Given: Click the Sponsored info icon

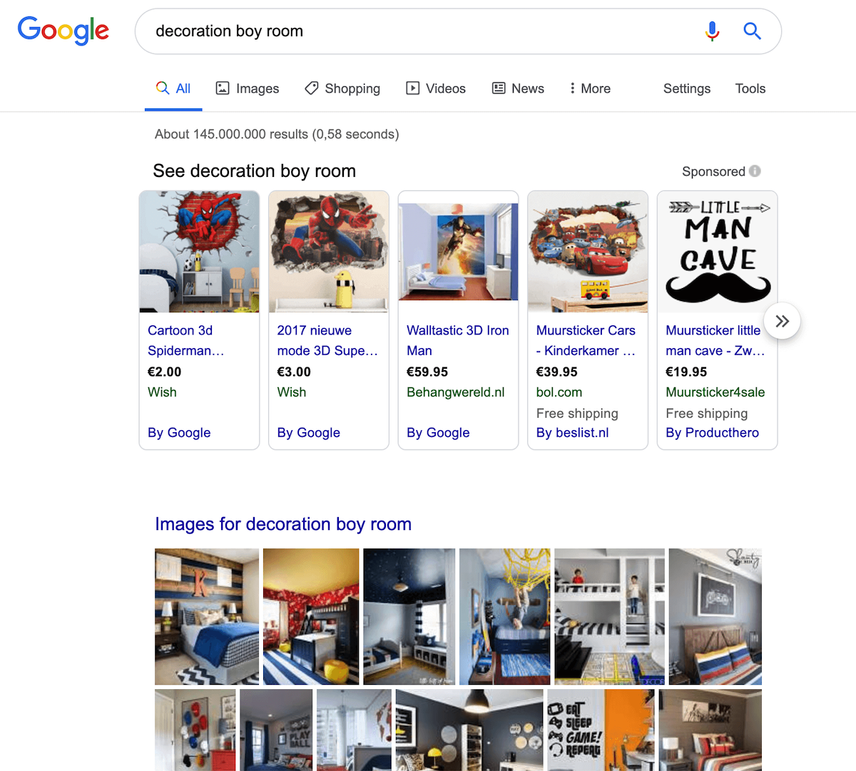Looking at the screenshot, I should point(755,171).
